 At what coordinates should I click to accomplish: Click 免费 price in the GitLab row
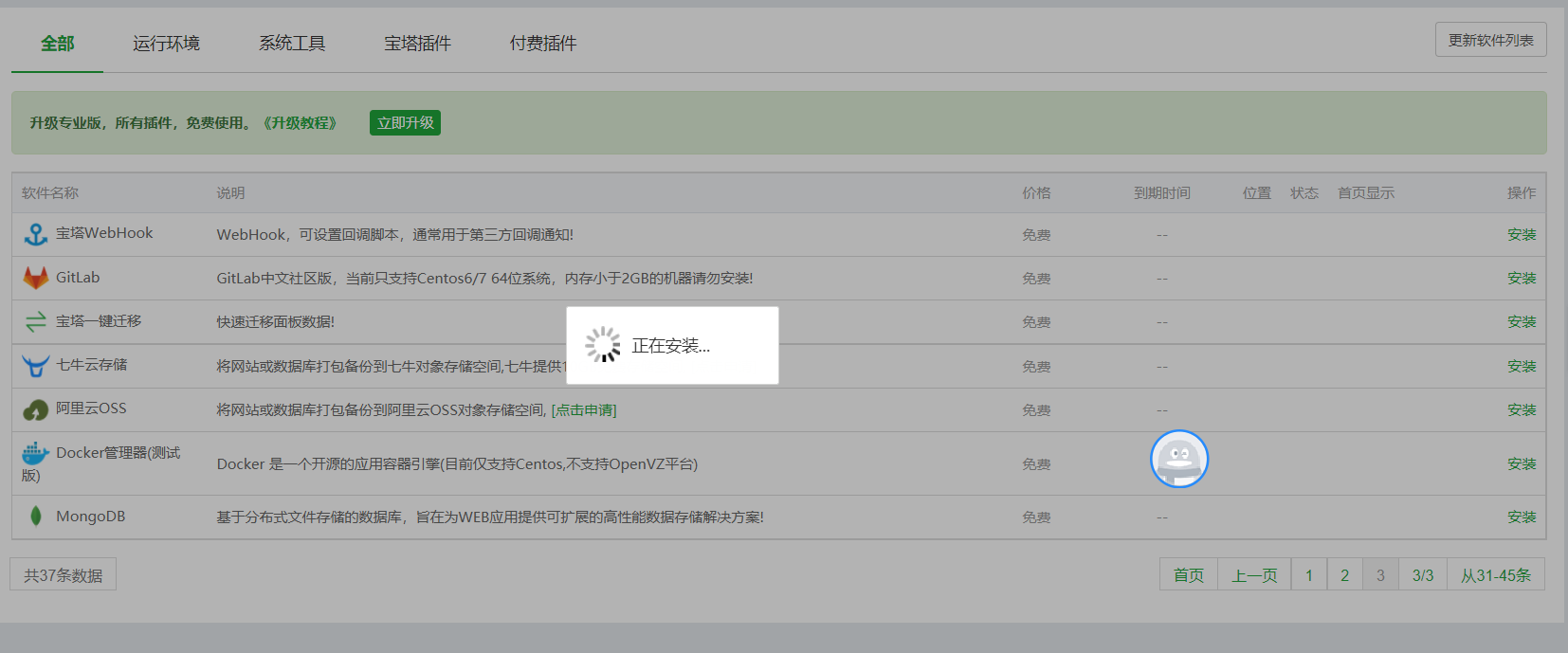(1036, 279)
